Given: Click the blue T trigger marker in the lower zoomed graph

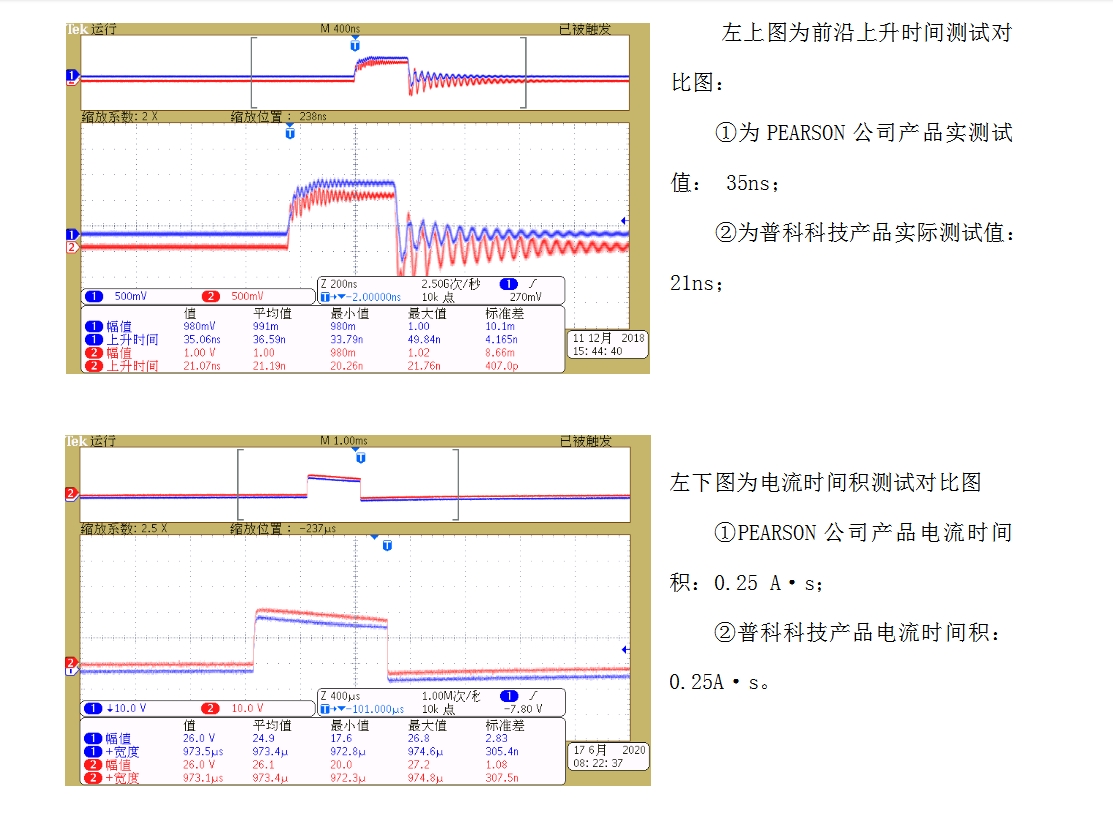Looking at the screenshot, I should point(386,545).
